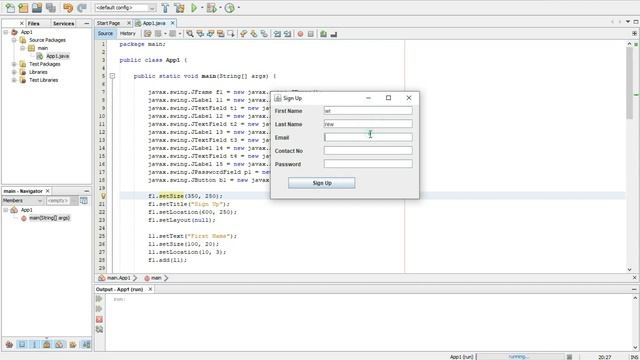Stop macro recording square icon
The height and width of the screenshot is (360, 640).
point(311,34)
